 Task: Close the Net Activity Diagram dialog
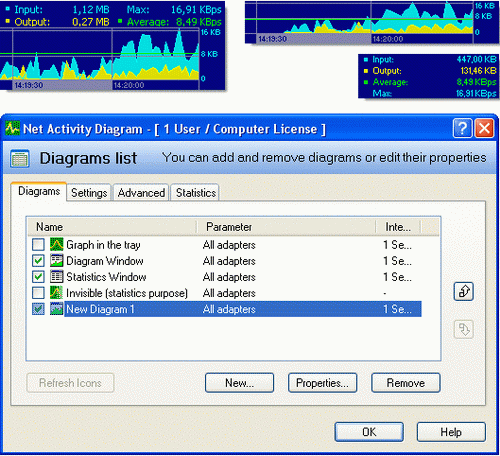484,128
